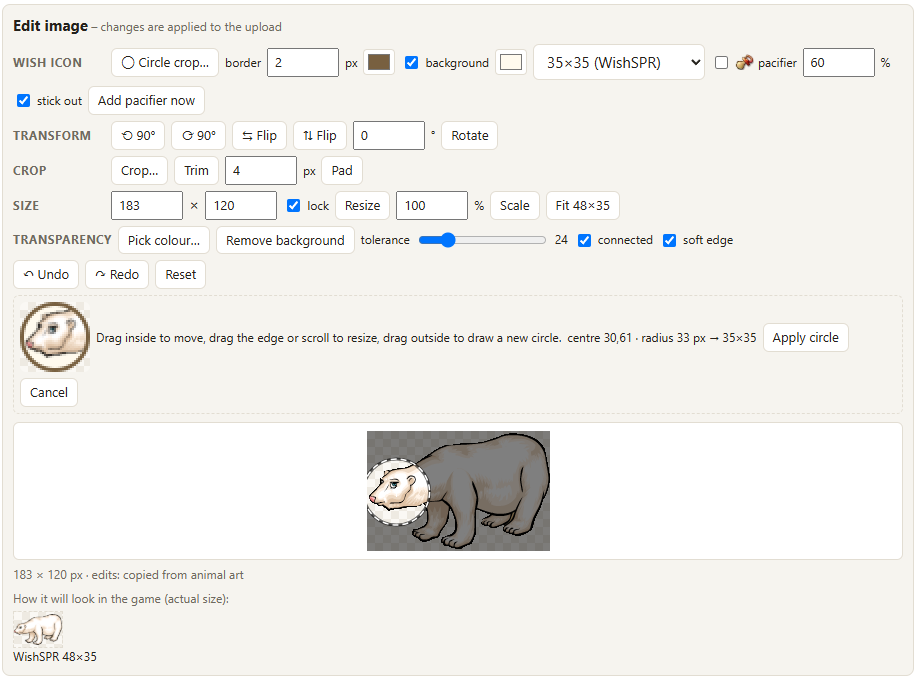Disable the soft edge checkbox
Image resolution: width=924 pixels, height=680 pixels.
pos(669,240)
